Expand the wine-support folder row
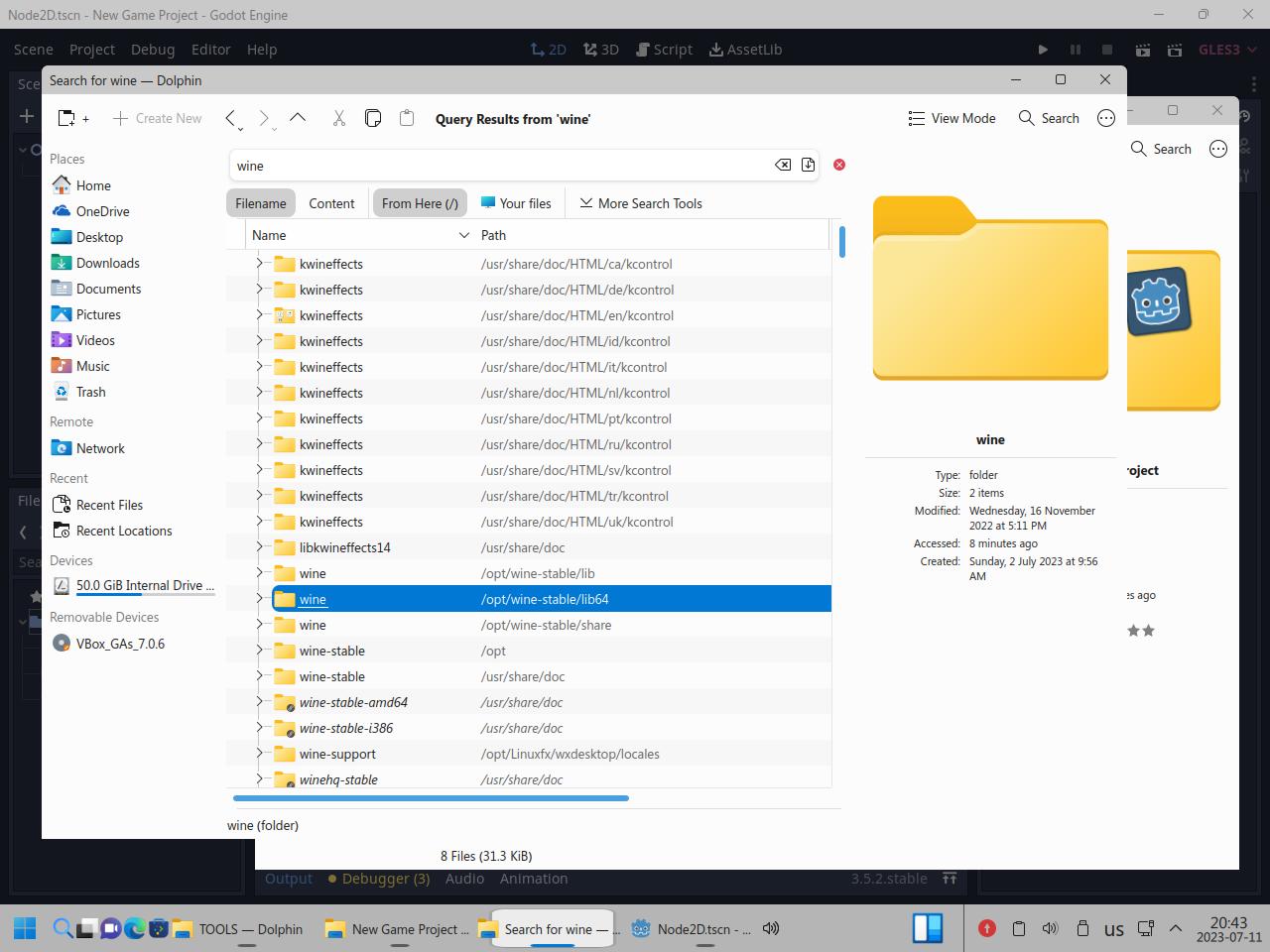 coord(260,754)
